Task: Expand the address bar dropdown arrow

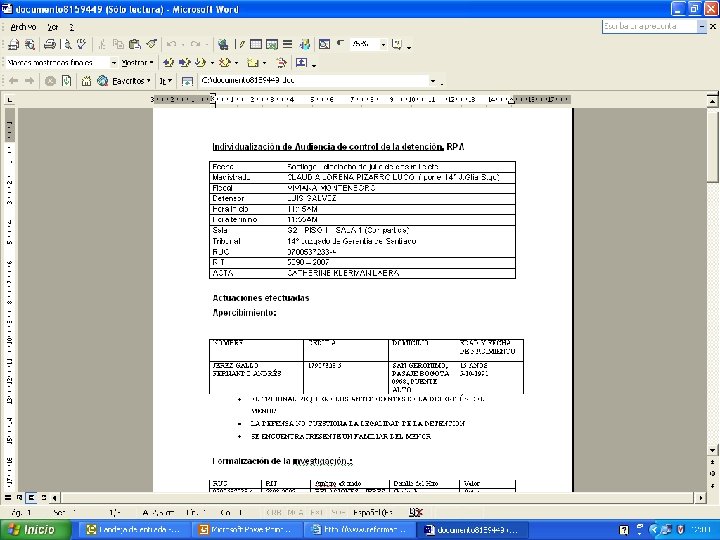Action: (433, 81)
